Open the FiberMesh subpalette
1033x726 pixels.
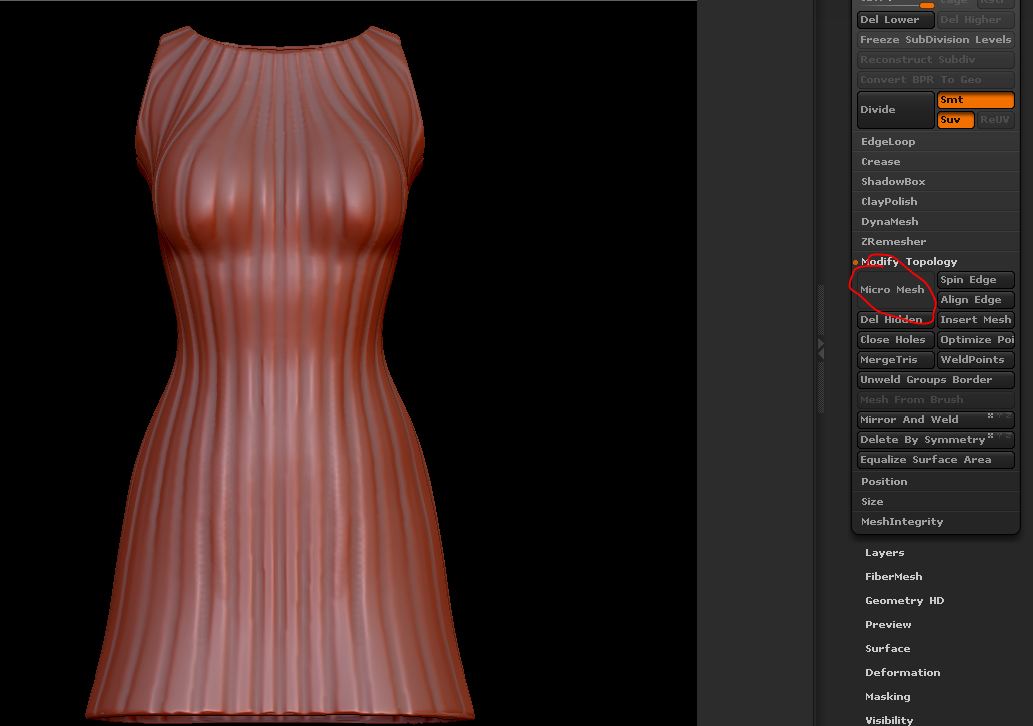click(x=893, y=576)
